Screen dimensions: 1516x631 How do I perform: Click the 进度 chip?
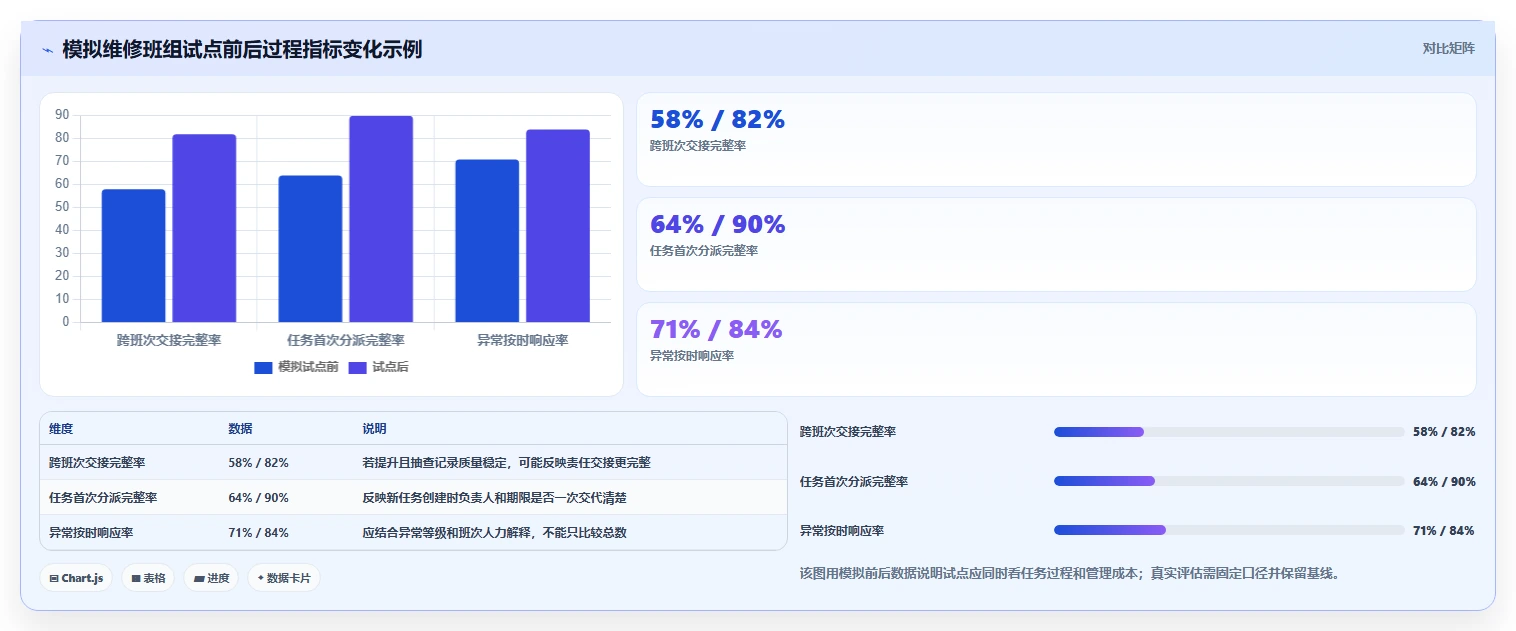(x=211, y=578)
